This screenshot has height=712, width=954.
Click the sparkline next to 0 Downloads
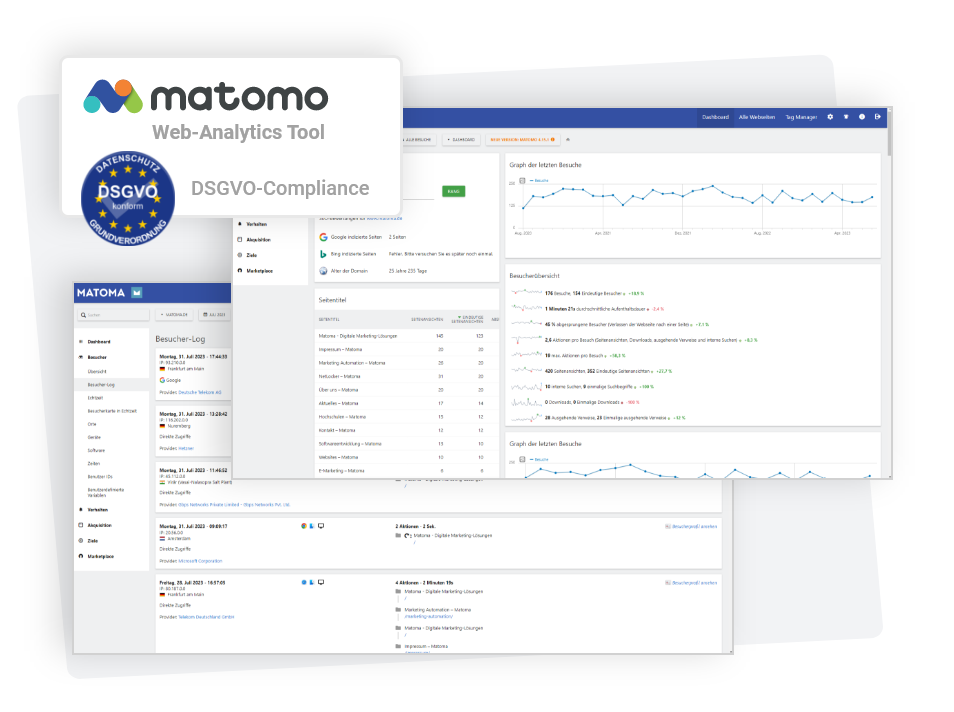[526, 402]
